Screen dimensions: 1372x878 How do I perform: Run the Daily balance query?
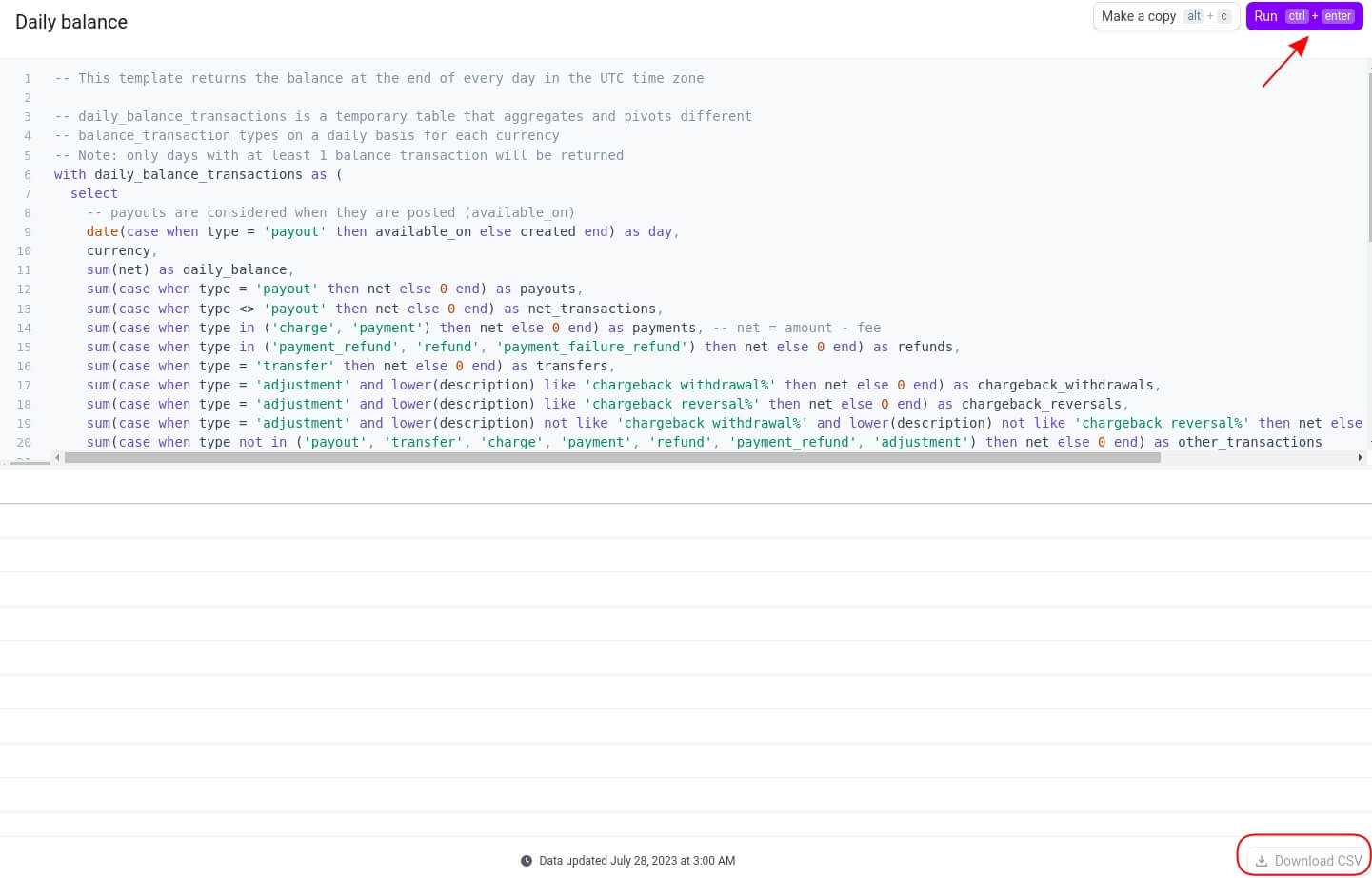click(x=1265, y=16)
